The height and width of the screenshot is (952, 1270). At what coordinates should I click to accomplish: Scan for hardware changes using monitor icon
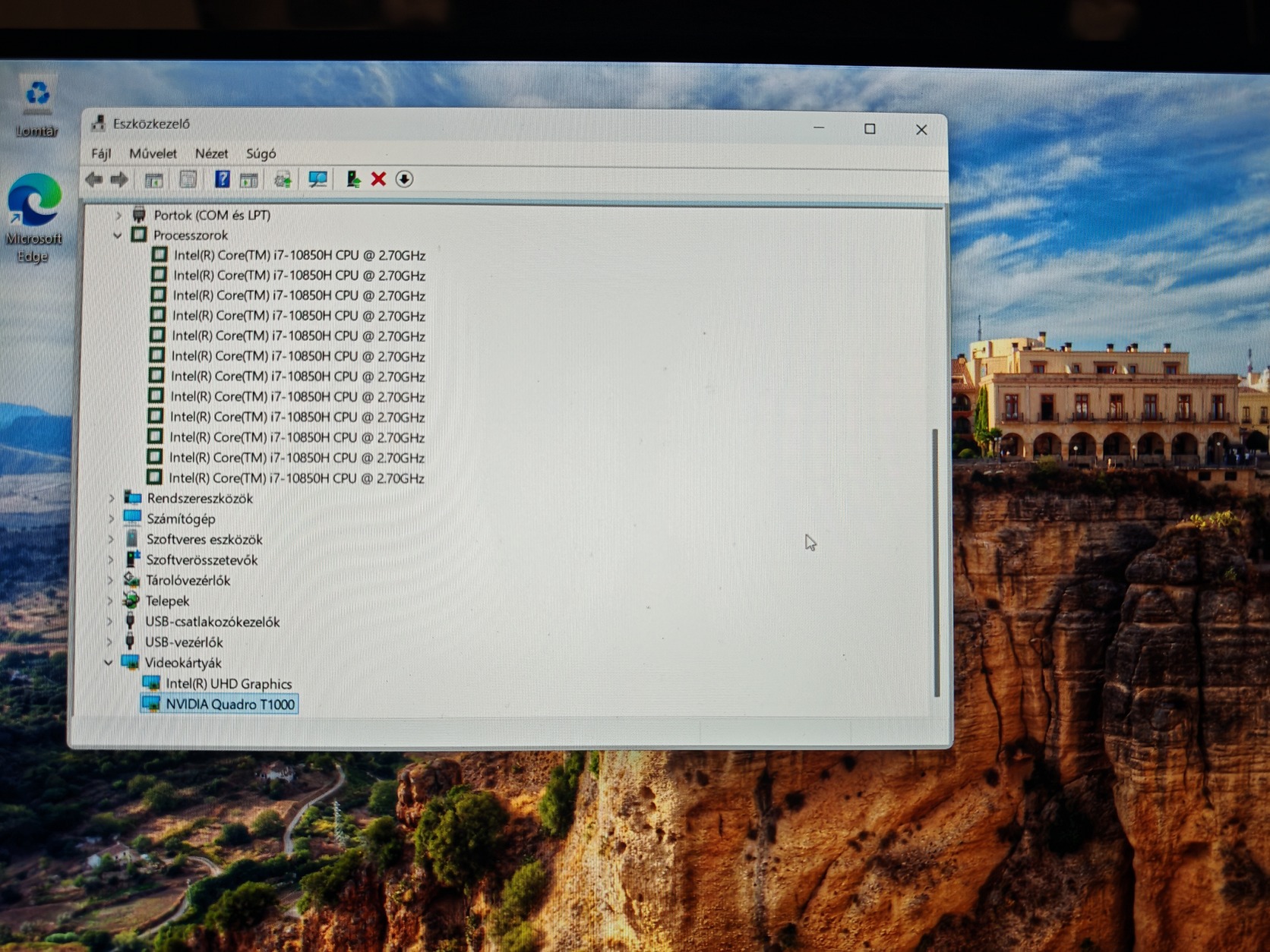pos(317,179)
